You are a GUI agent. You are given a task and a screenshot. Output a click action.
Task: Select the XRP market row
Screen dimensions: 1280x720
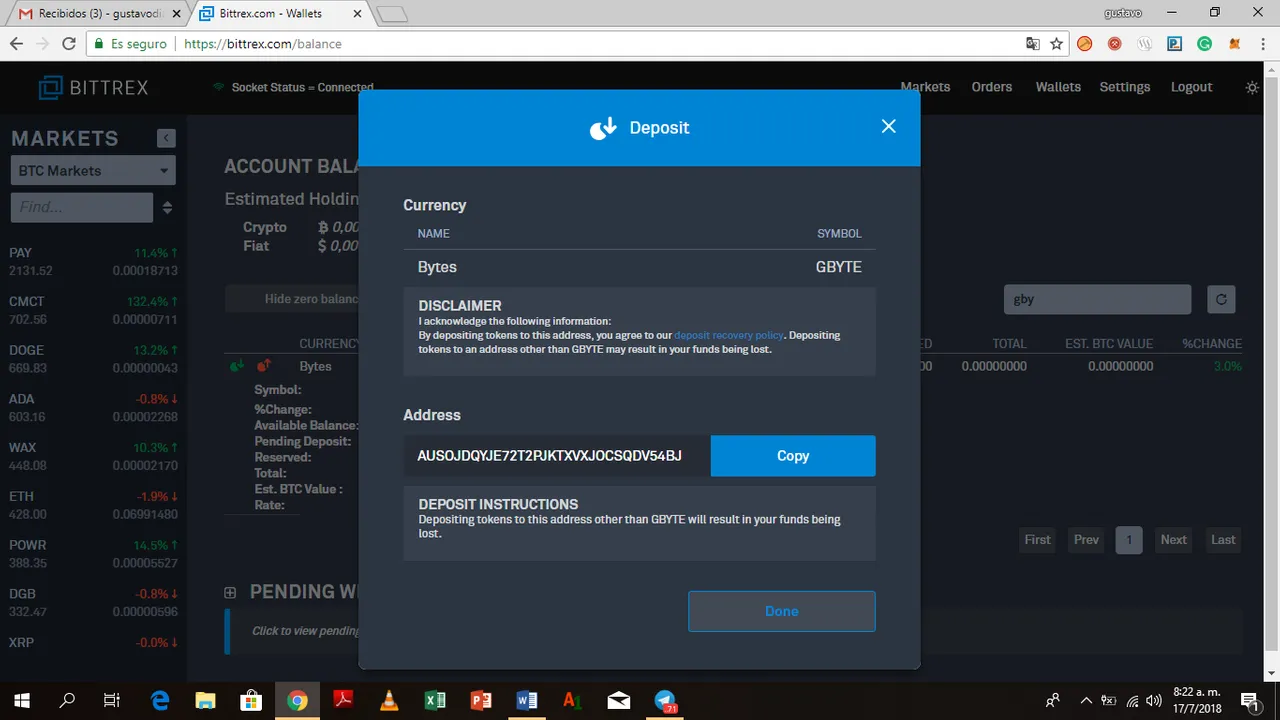point(93,643)
